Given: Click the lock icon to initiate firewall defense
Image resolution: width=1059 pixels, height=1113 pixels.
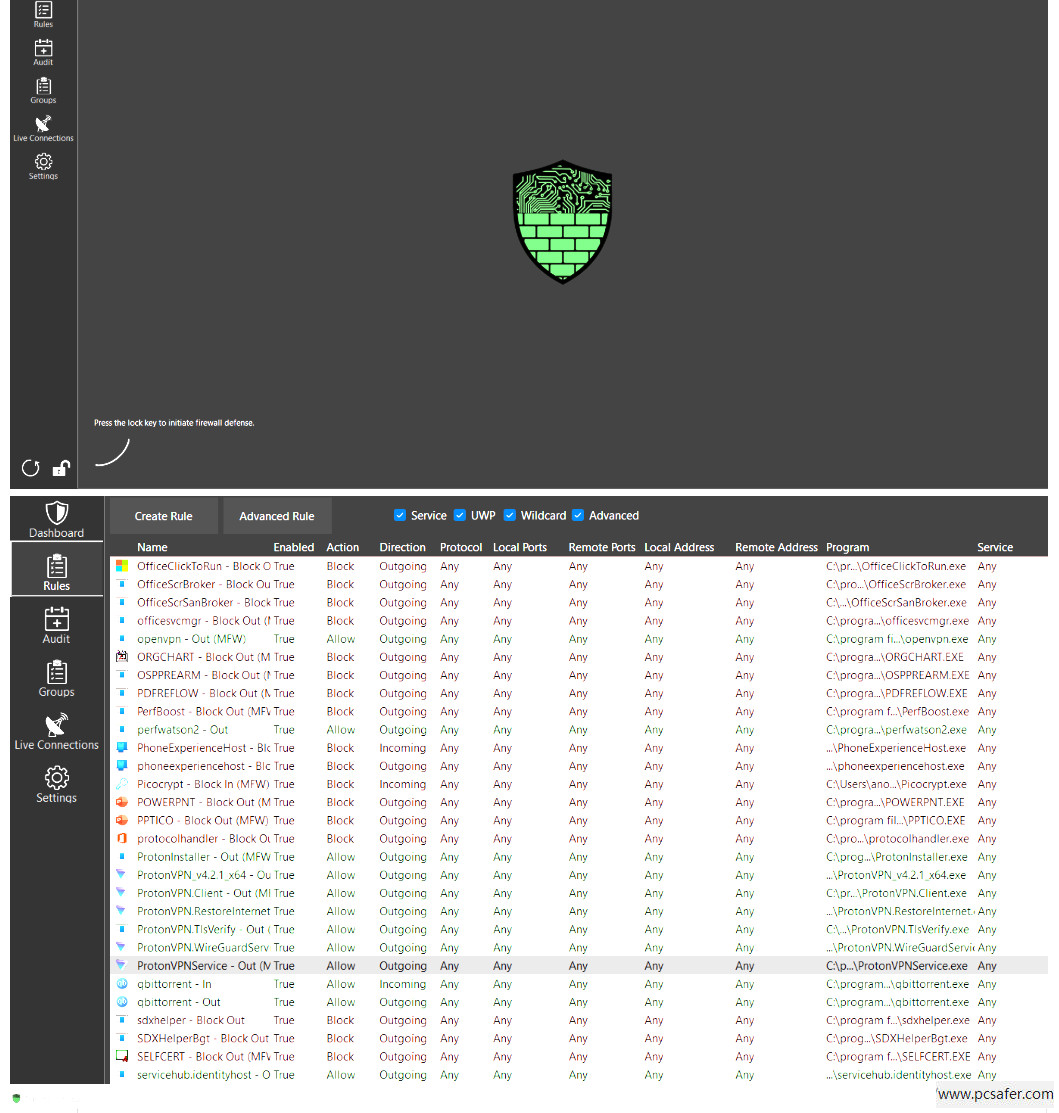Looking at the screenshot, I should pos(61,468).
